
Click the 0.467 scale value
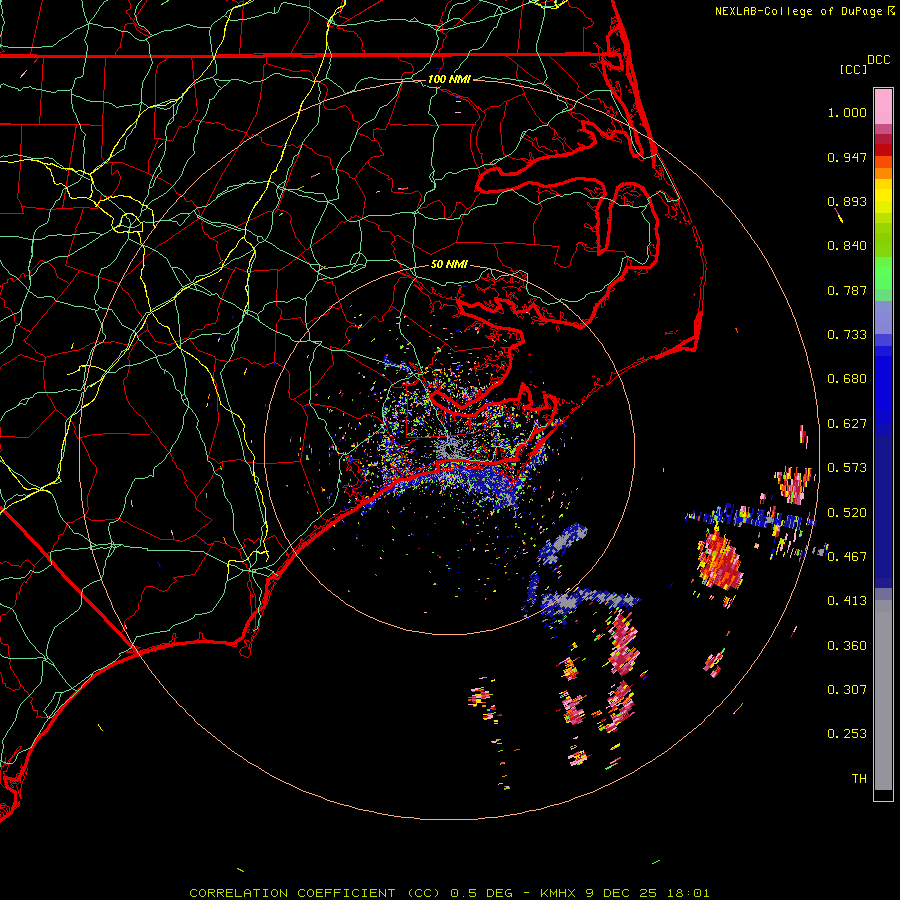tap(847, 557)
